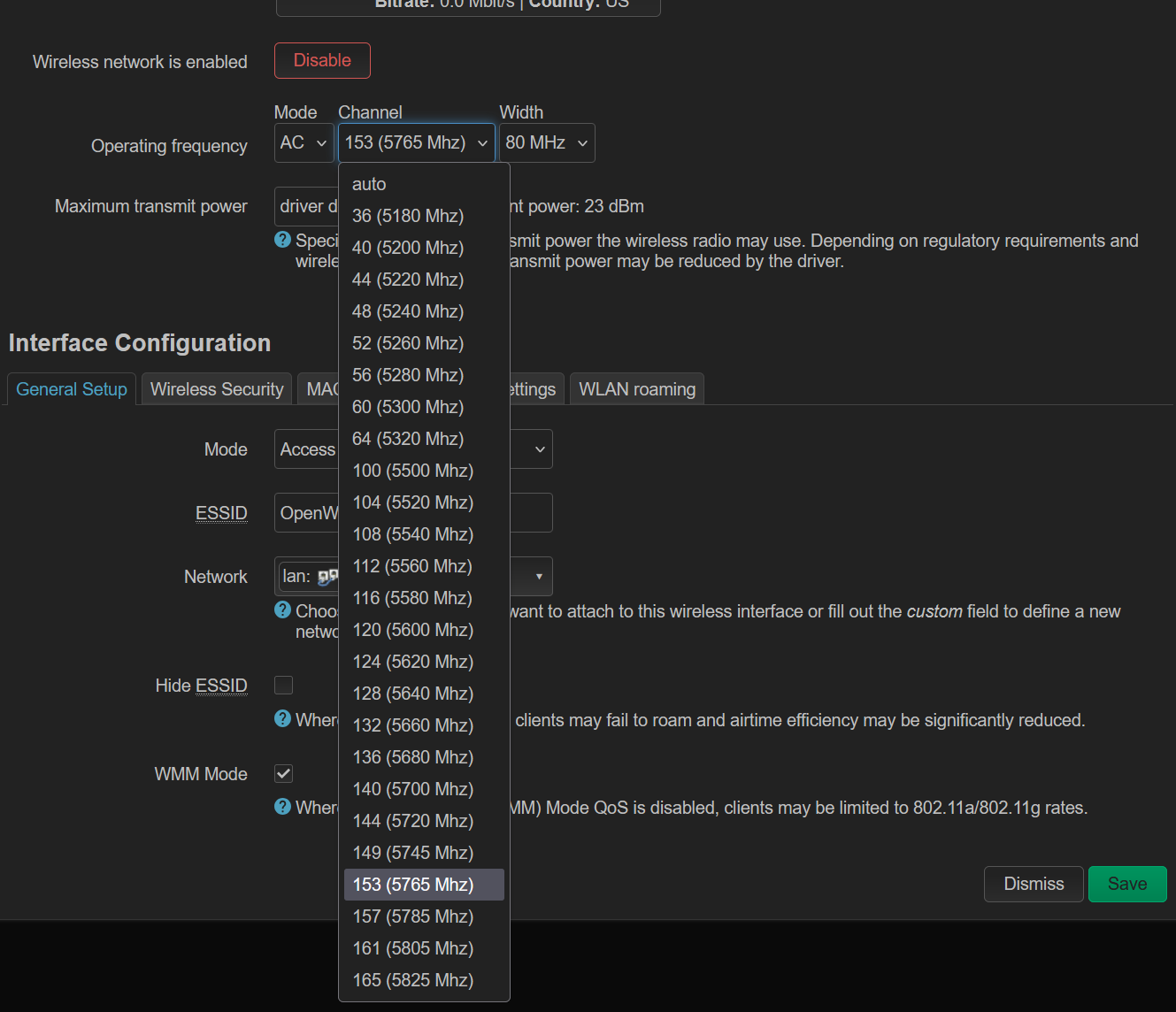Select channel 140 (5700 Mhz)
This screenshot has height=1012, width=1176.
coord(424,789)
